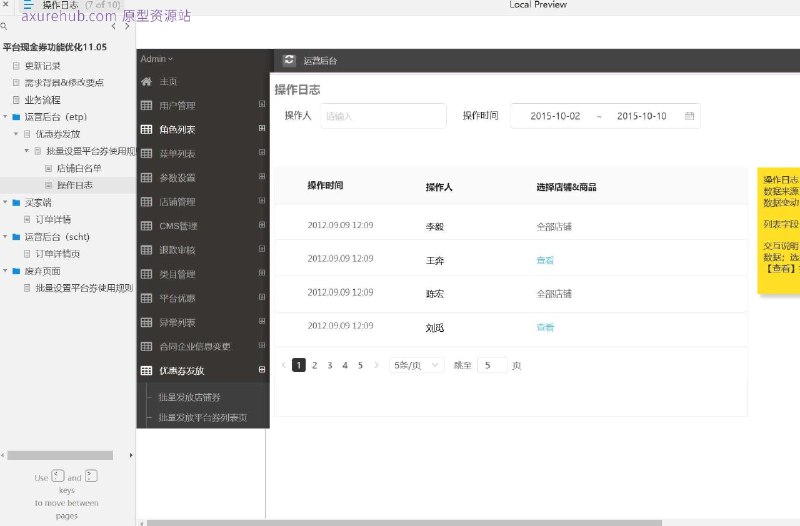Collapse the 运营后台 (etp) folder arrow

coord(5,117)
